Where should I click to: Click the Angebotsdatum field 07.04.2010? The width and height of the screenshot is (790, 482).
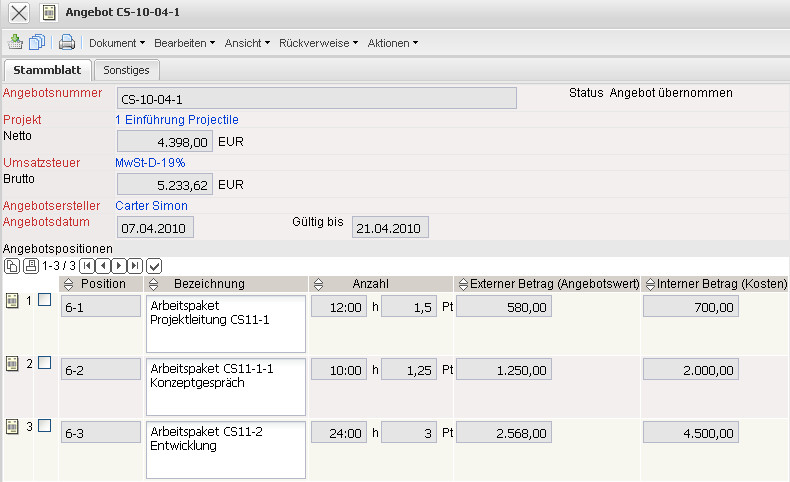point(155,227)
